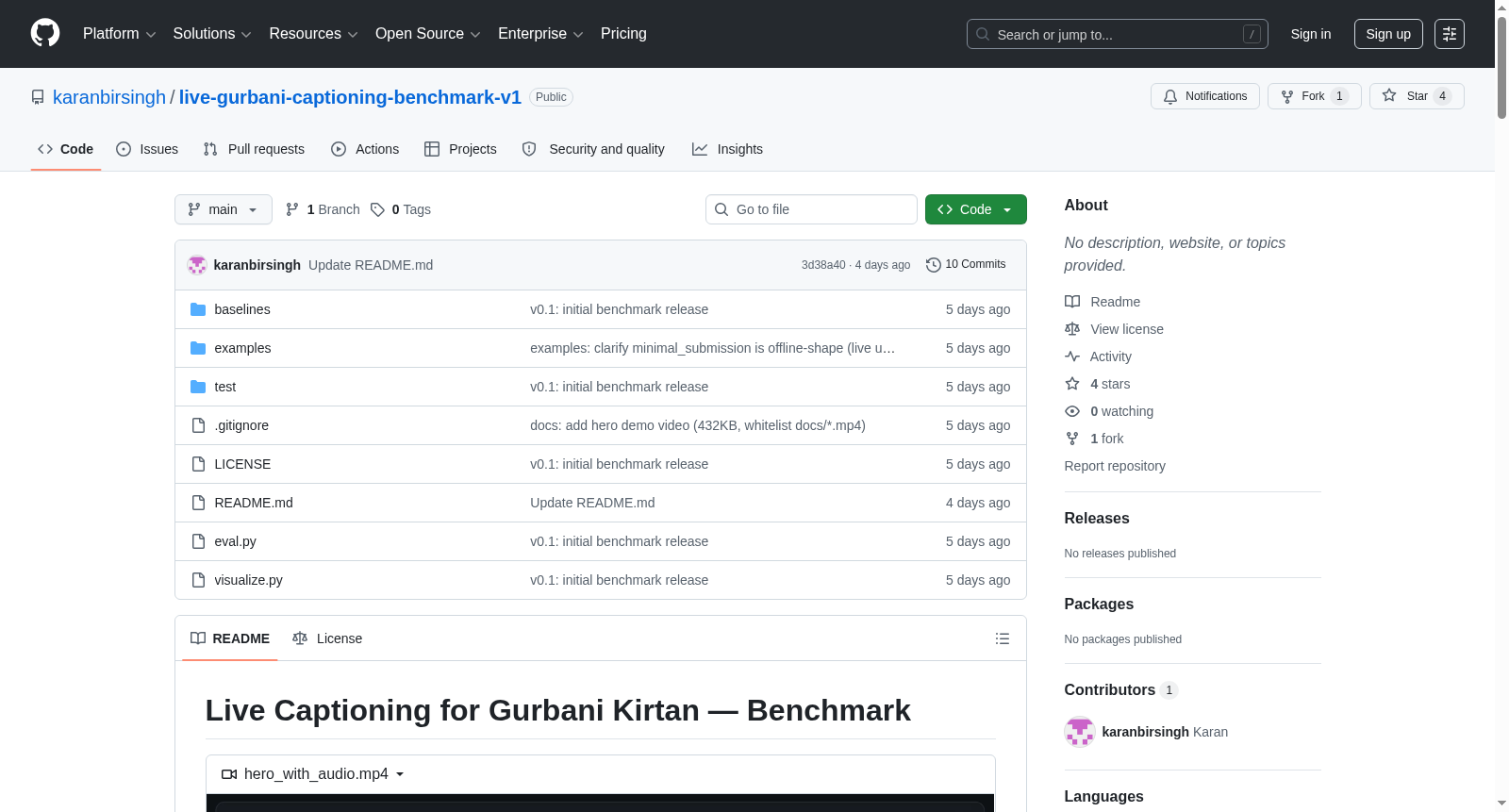
Task: Open the GitHub logo home link
Action: click(45, 33)
